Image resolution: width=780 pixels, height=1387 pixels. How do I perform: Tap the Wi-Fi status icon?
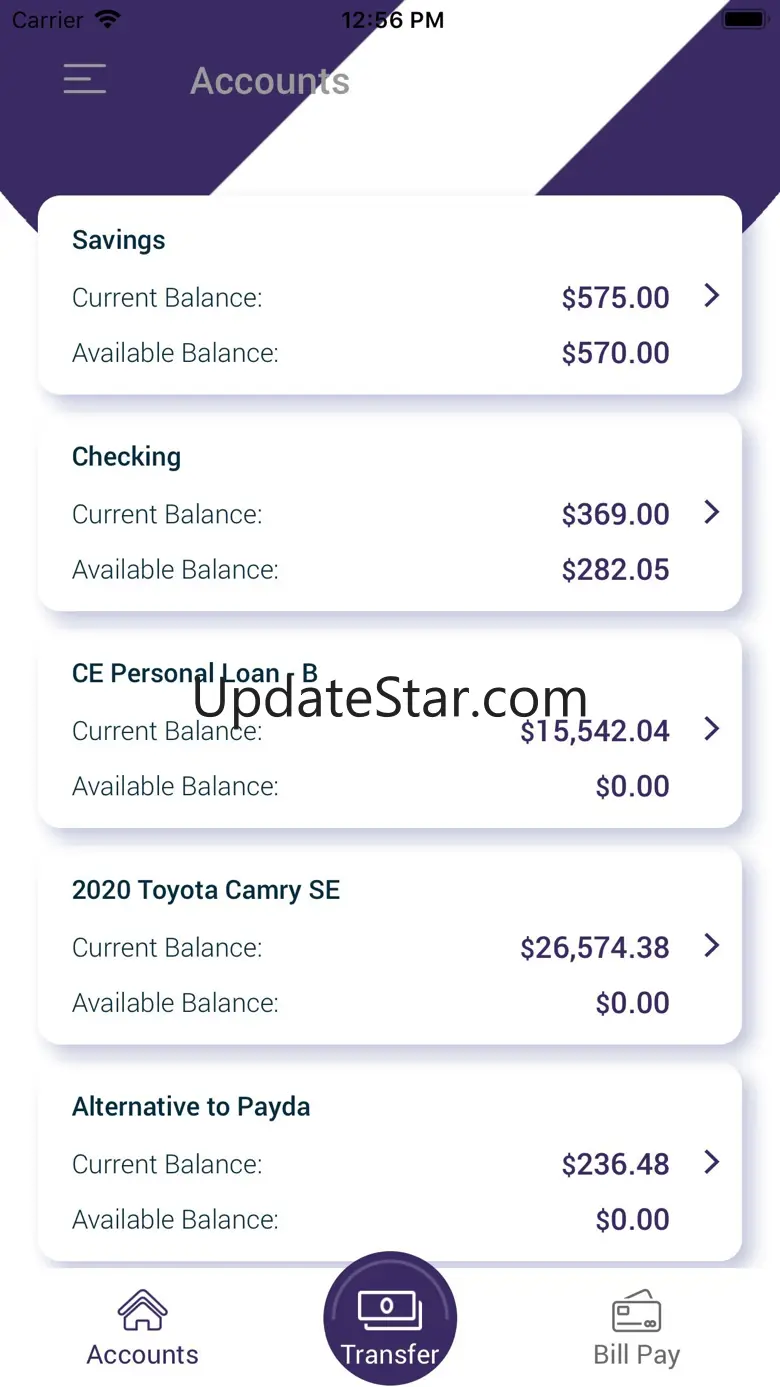pyautogui.click(x=108, y=20)
